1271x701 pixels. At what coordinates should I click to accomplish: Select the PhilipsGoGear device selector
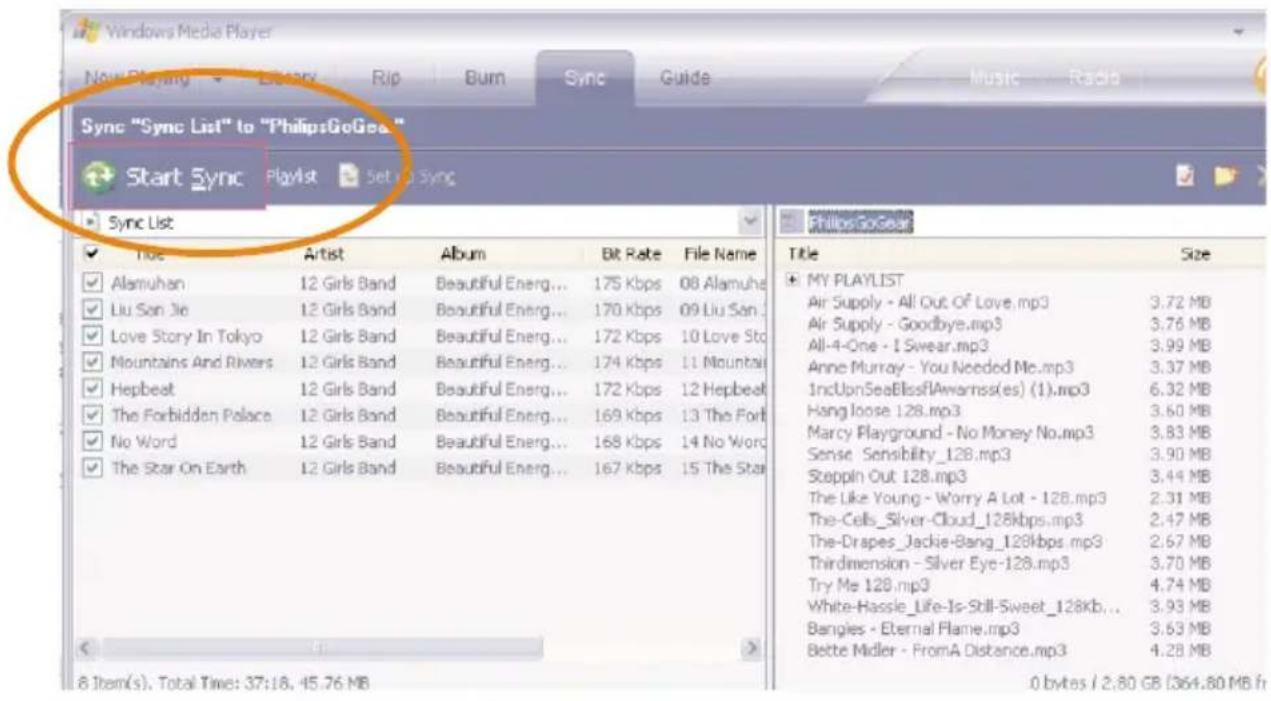coord(860,223)
